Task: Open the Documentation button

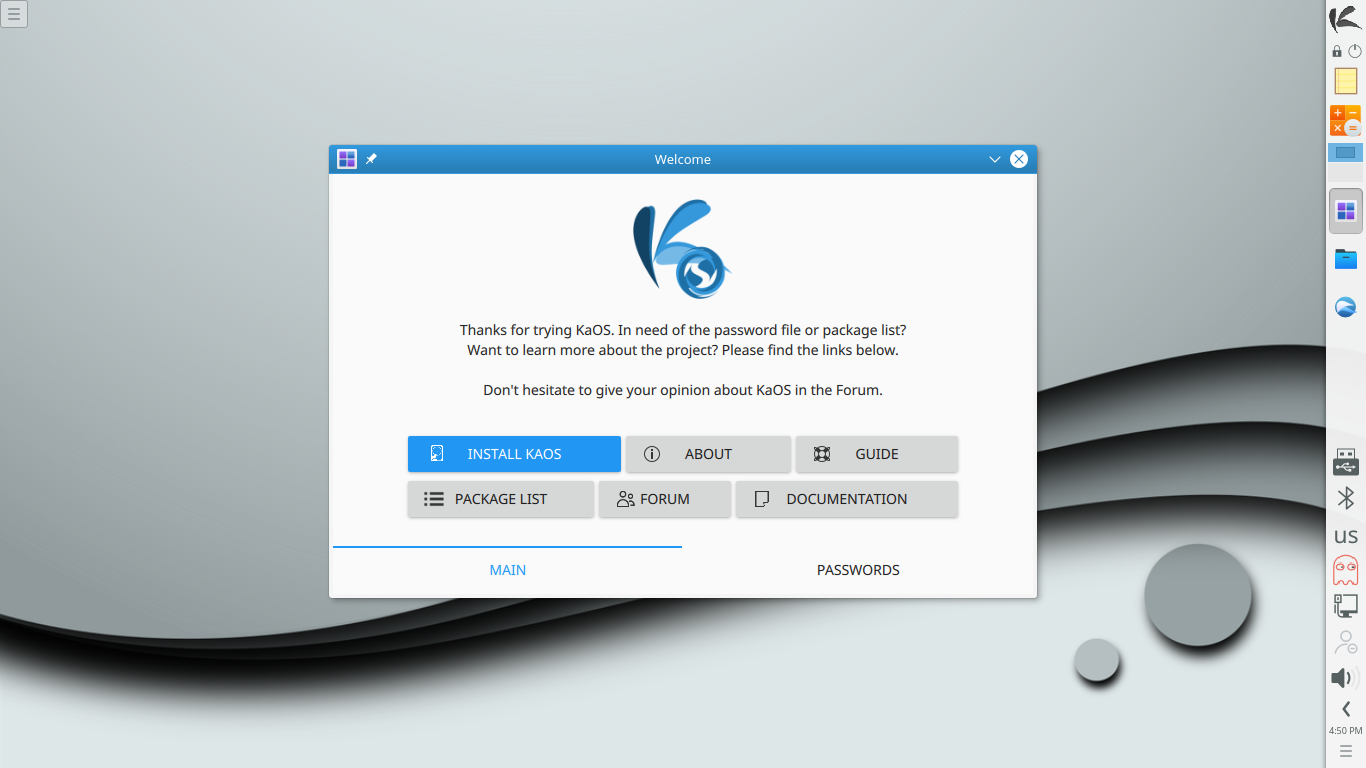Action: tap(847, 499)
